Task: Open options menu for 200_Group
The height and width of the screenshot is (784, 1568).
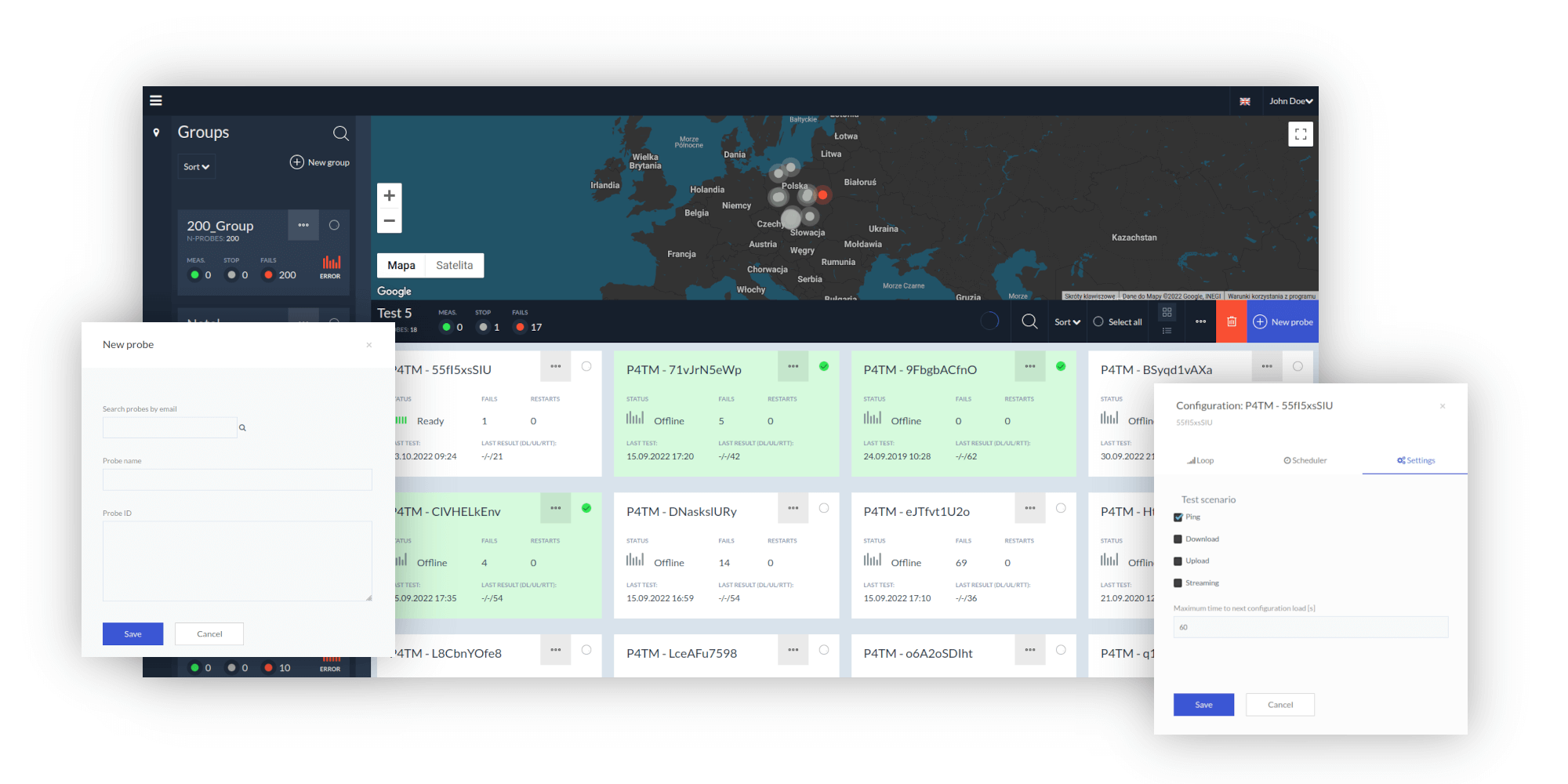Action: pyautogui.click(x=303, y=225)
